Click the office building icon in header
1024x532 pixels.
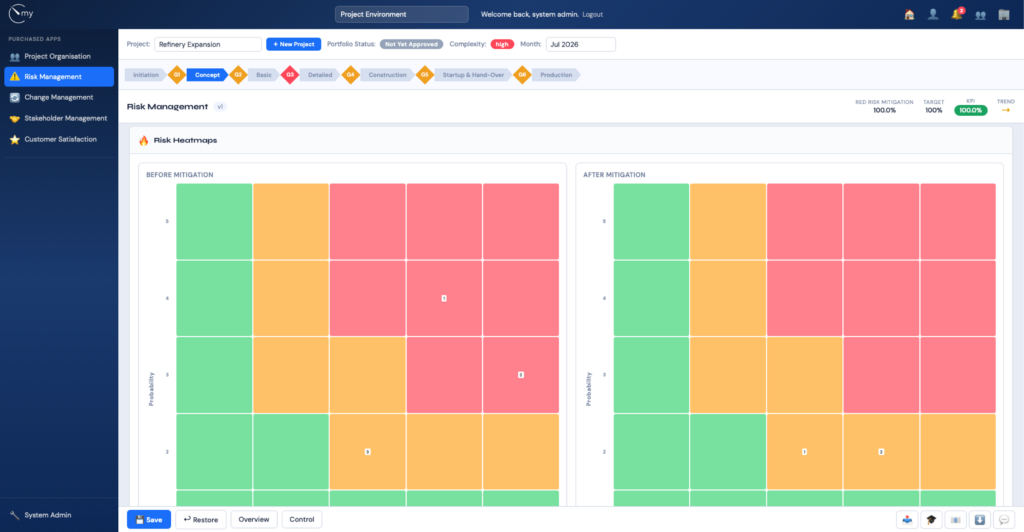[x=1004, y=14]
